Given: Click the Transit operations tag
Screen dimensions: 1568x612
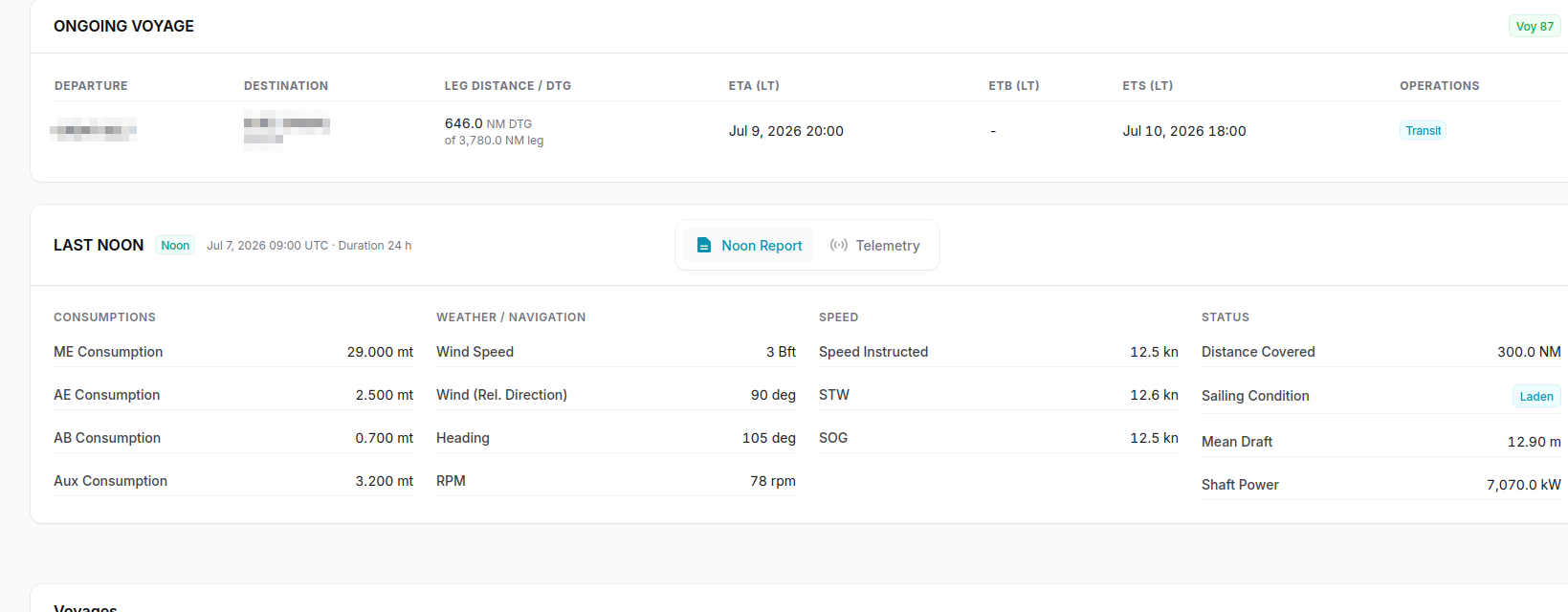Looking at the screenshot, I should pyautogui.click(x=1423, y=131).
